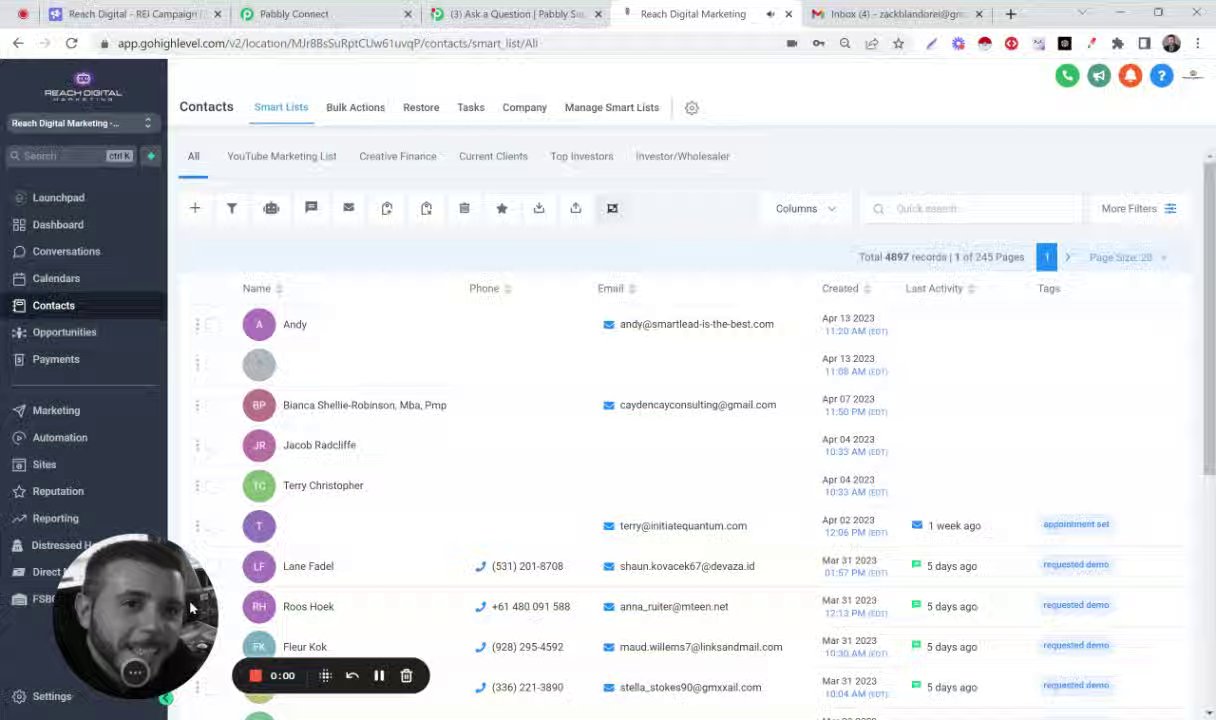Send SMS using the chat bubble icon

[311, 208]
